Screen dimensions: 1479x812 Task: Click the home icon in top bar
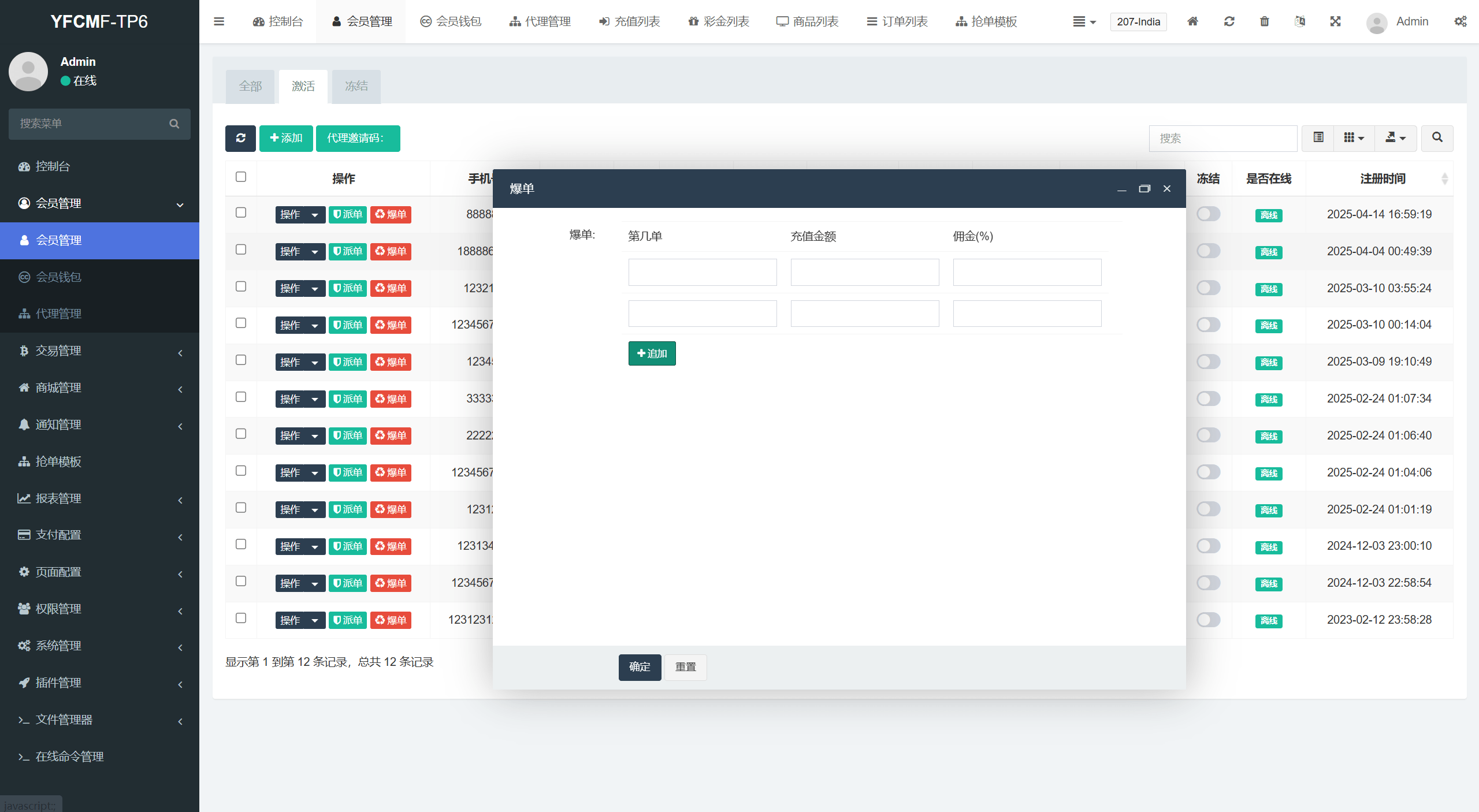click(1192, 21)
